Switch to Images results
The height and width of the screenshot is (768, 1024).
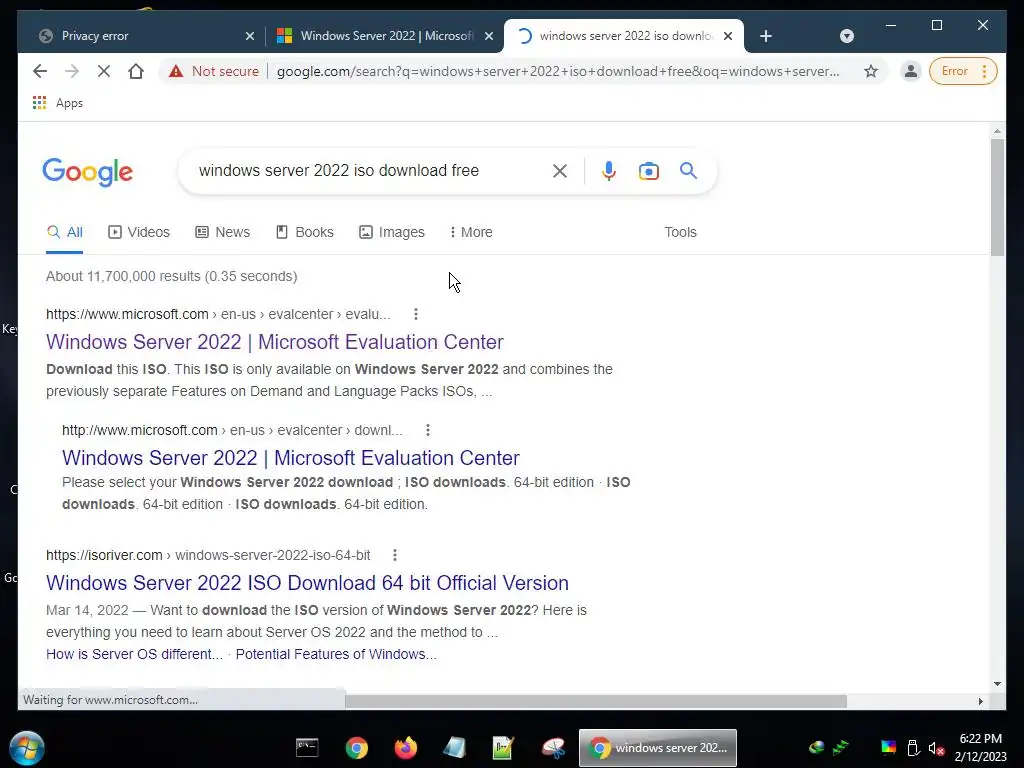[392, 232]
